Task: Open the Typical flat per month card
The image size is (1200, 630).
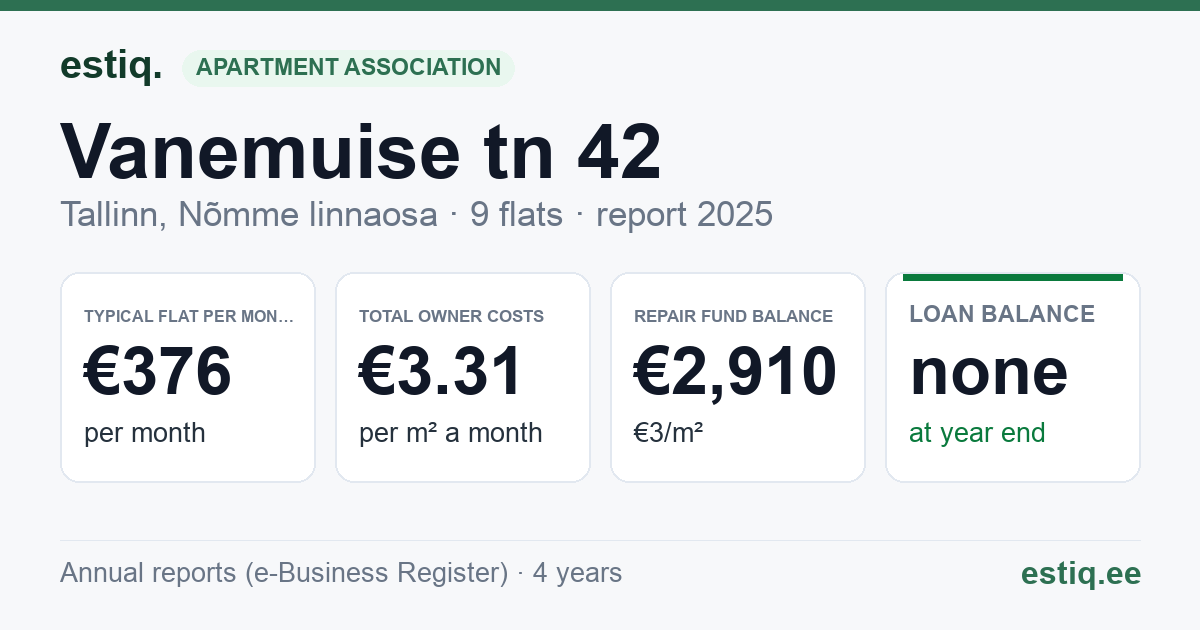Action: coord(188,378)
